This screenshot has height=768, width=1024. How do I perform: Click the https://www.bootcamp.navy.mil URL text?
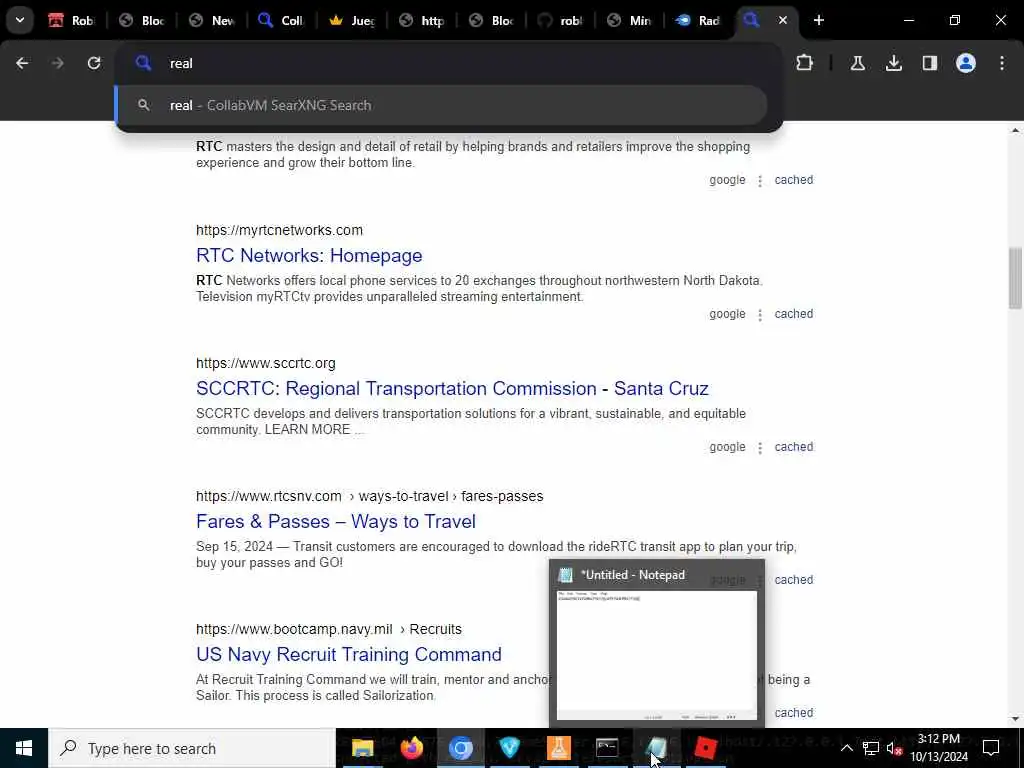point(294,629)
